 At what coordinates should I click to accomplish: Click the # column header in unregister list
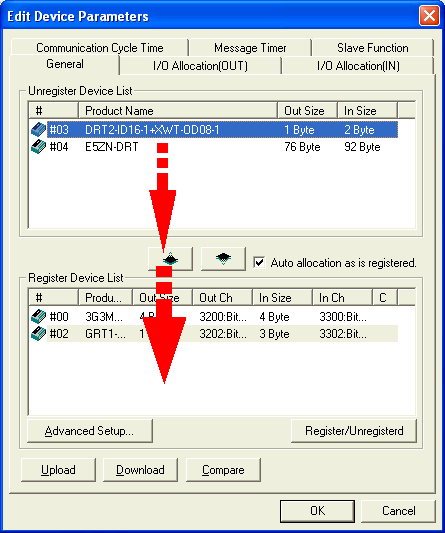[x=54, y=110]
